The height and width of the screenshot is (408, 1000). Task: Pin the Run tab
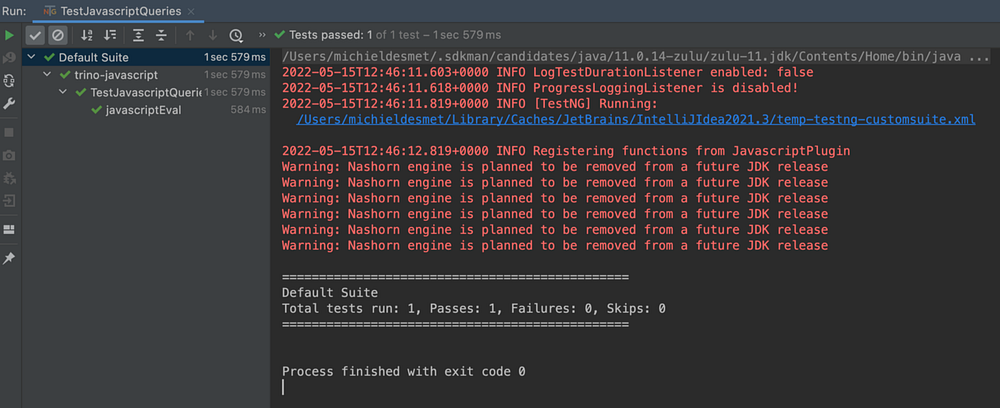9,258
